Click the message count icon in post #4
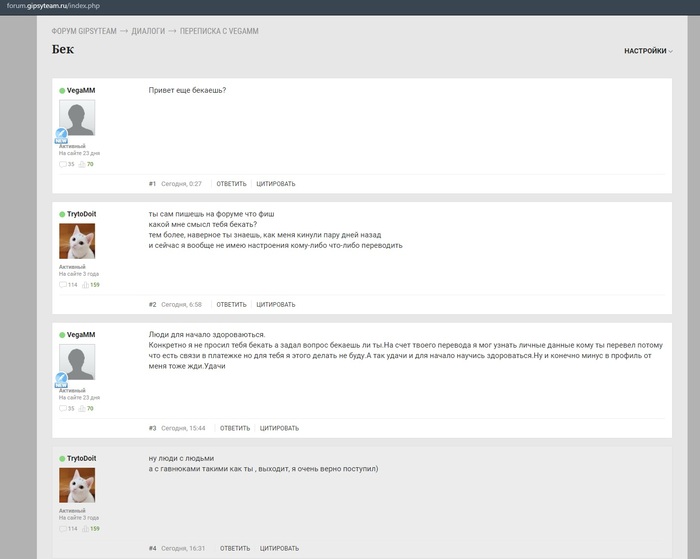Viewport: 700px width, 559px height. point(62,529)
